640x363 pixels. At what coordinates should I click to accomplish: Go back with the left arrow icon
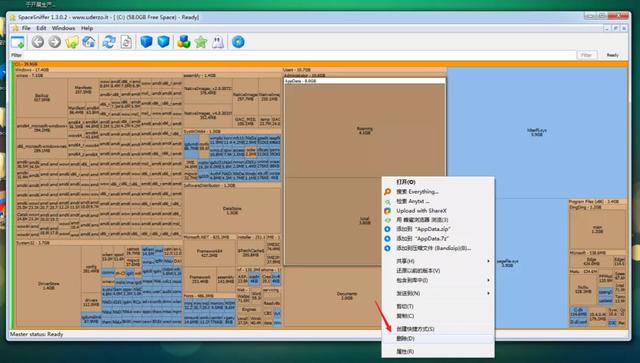coord(38,42)
